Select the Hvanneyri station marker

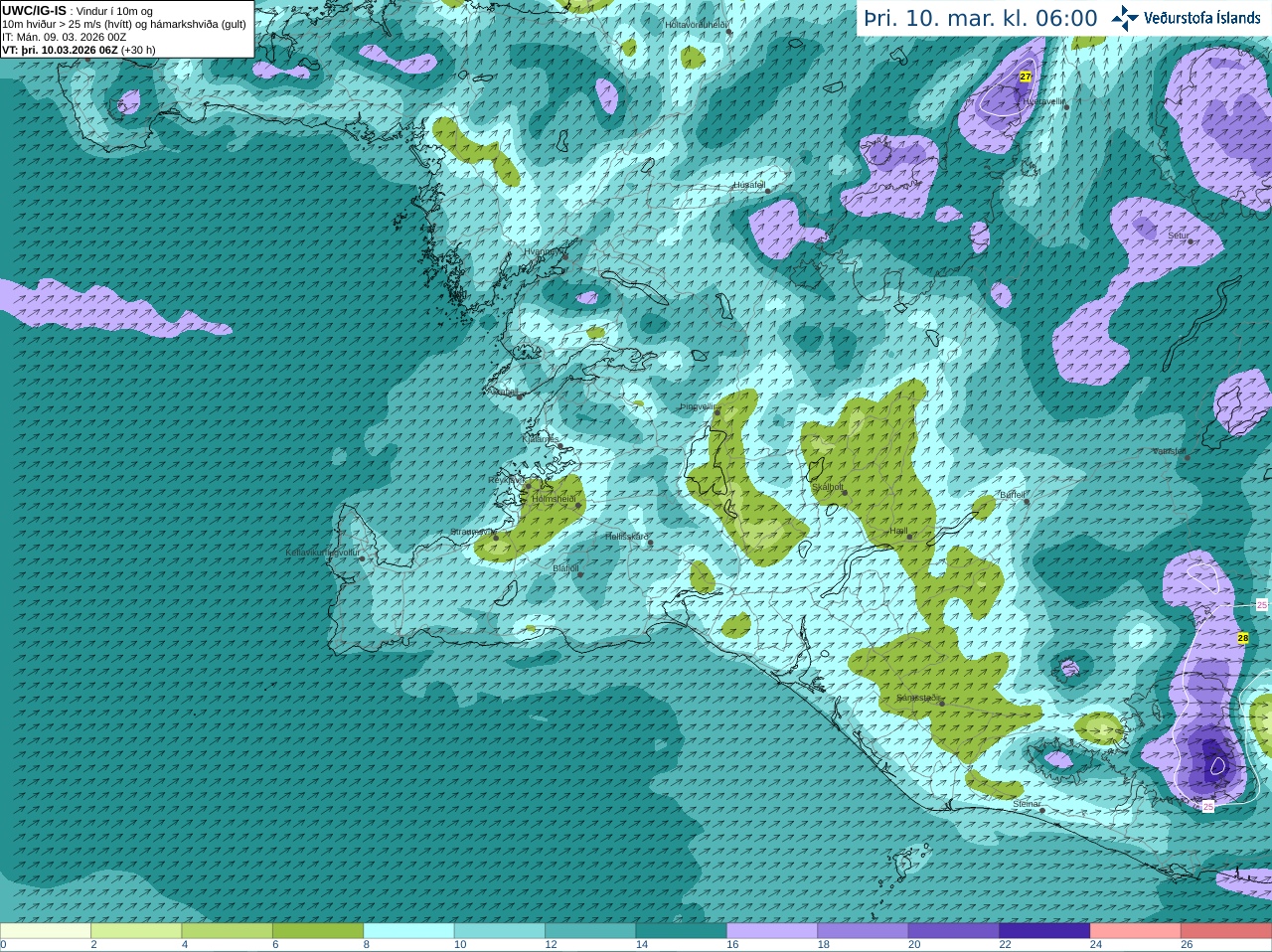(x=564, y=256)
